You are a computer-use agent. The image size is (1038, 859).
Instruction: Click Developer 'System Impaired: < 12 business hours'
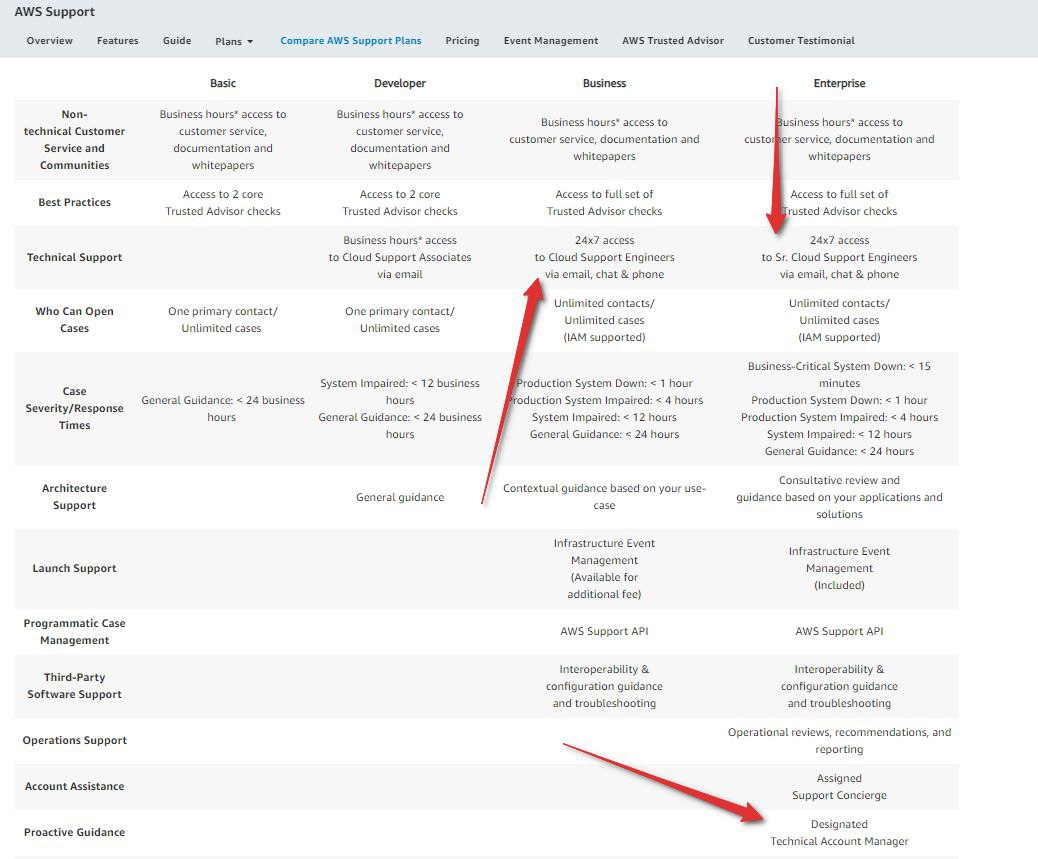click(400, 392)
